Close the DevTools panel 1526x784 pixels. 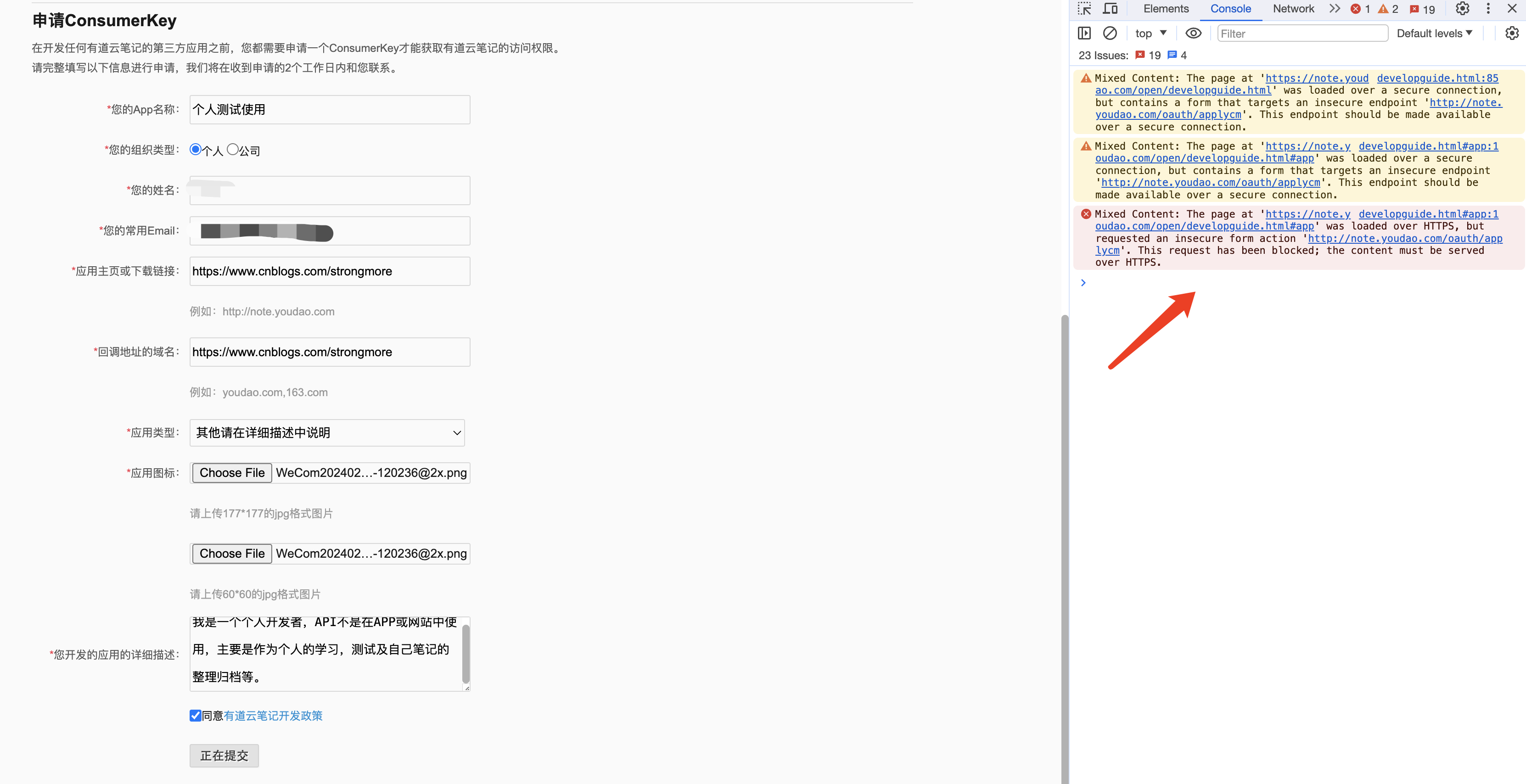coord(1512,9)
